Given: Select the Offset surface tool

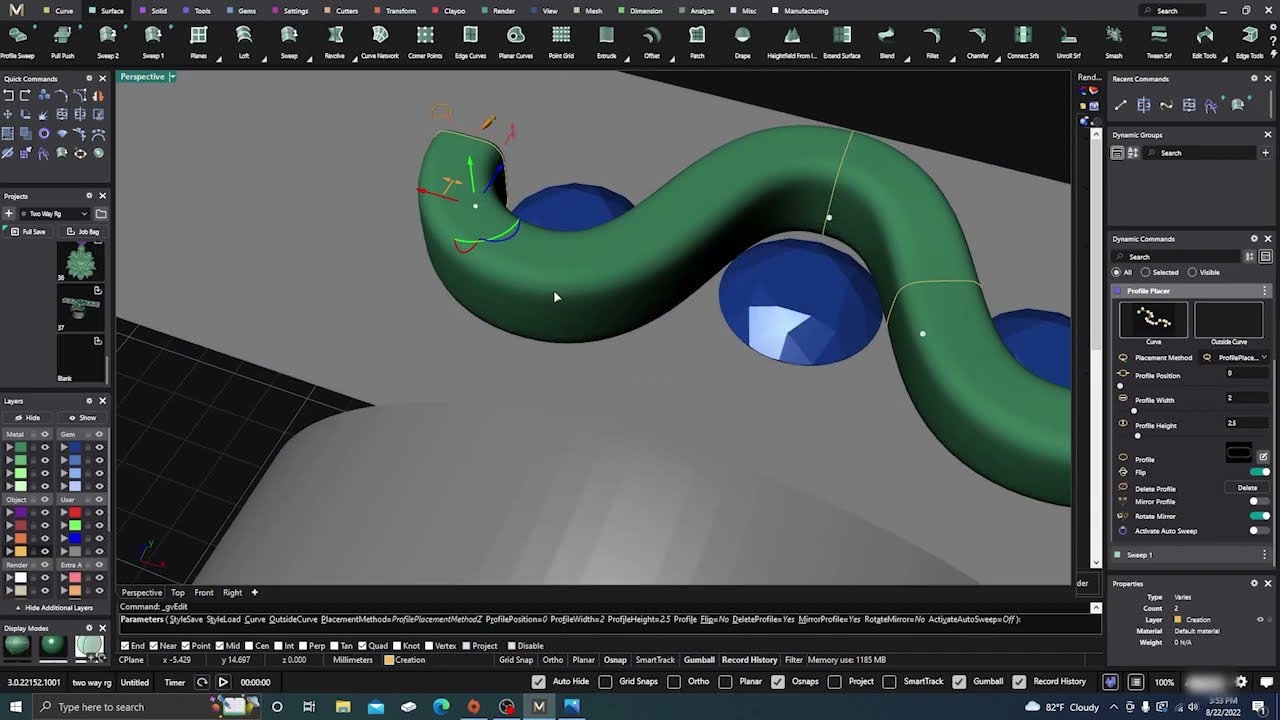Looking at the screenshot, I should (x=652, y=41).
